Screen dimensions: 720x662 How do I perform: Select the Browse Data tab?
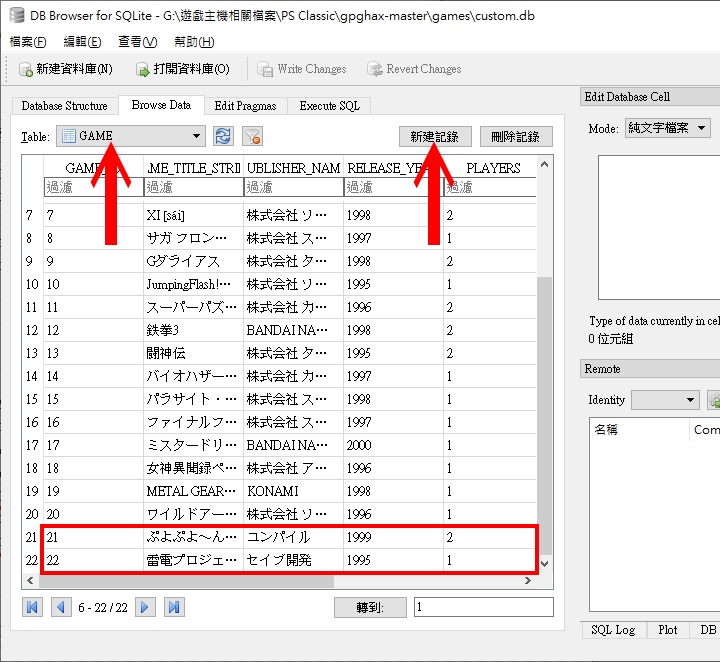click(x=161, y=105)
